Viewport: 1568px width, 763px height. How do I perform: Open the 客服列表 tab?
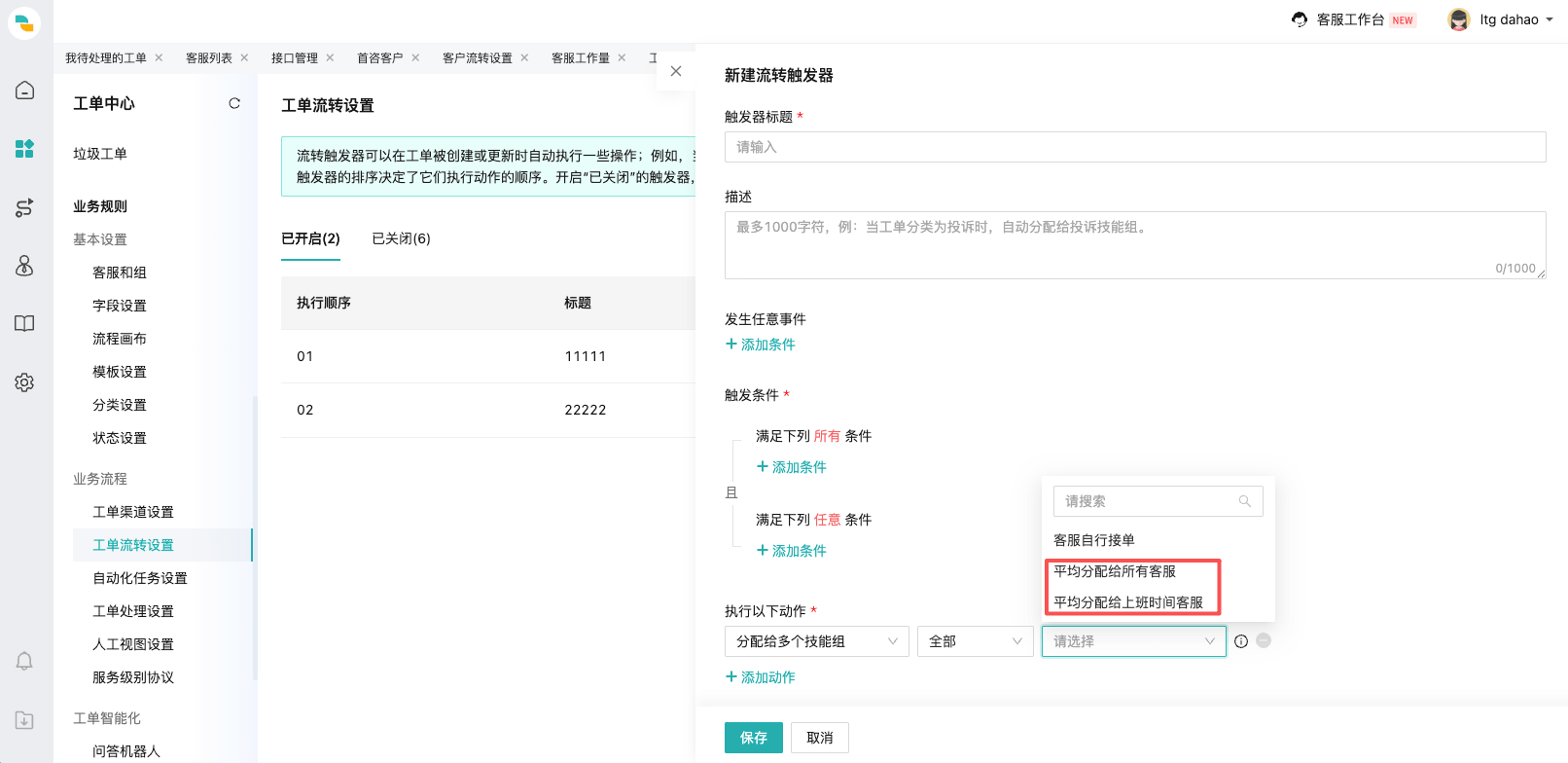pyautogui.click(x=209, y=58)
